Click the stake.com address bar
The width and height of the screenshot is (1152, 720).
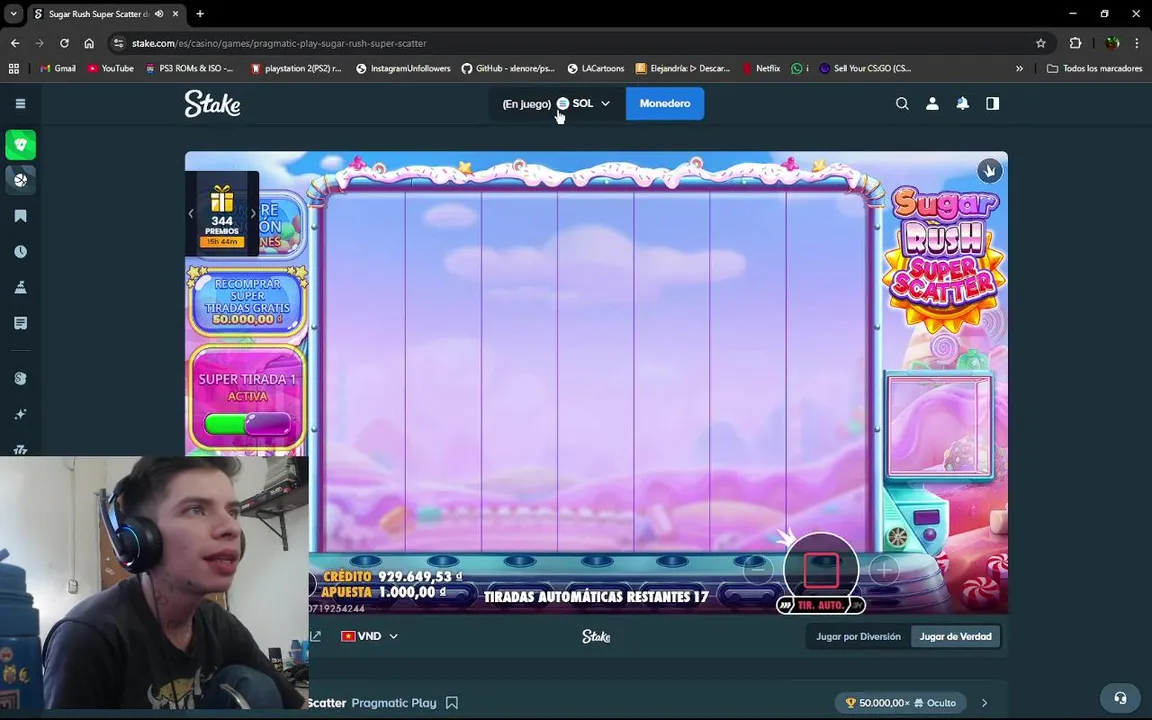click(x=573, y=43)
